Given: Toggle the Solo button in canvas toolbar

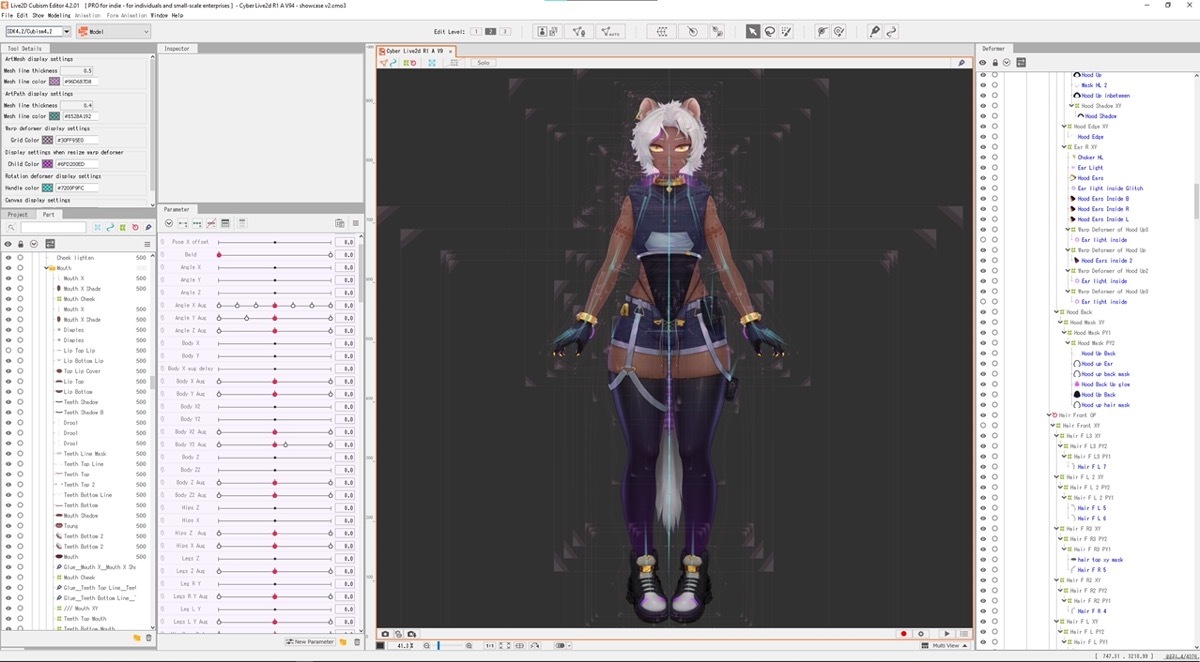Looking at the screenshot, I should tap(484, 62).
